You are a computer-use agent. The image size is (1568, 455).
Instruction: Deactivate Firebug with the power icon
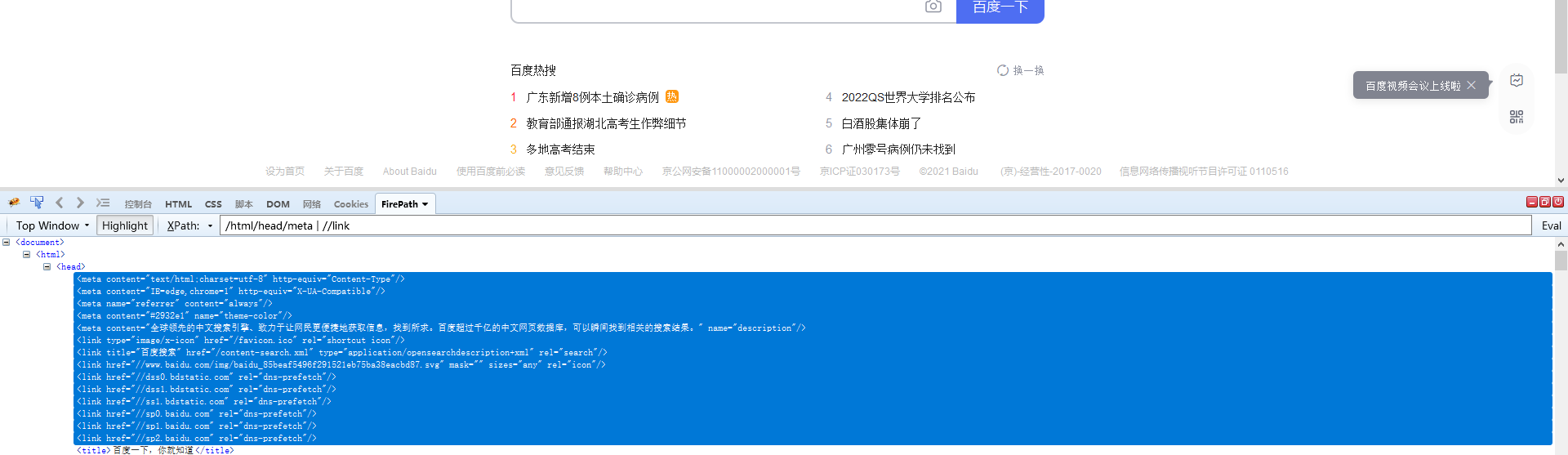[1558, 202]
